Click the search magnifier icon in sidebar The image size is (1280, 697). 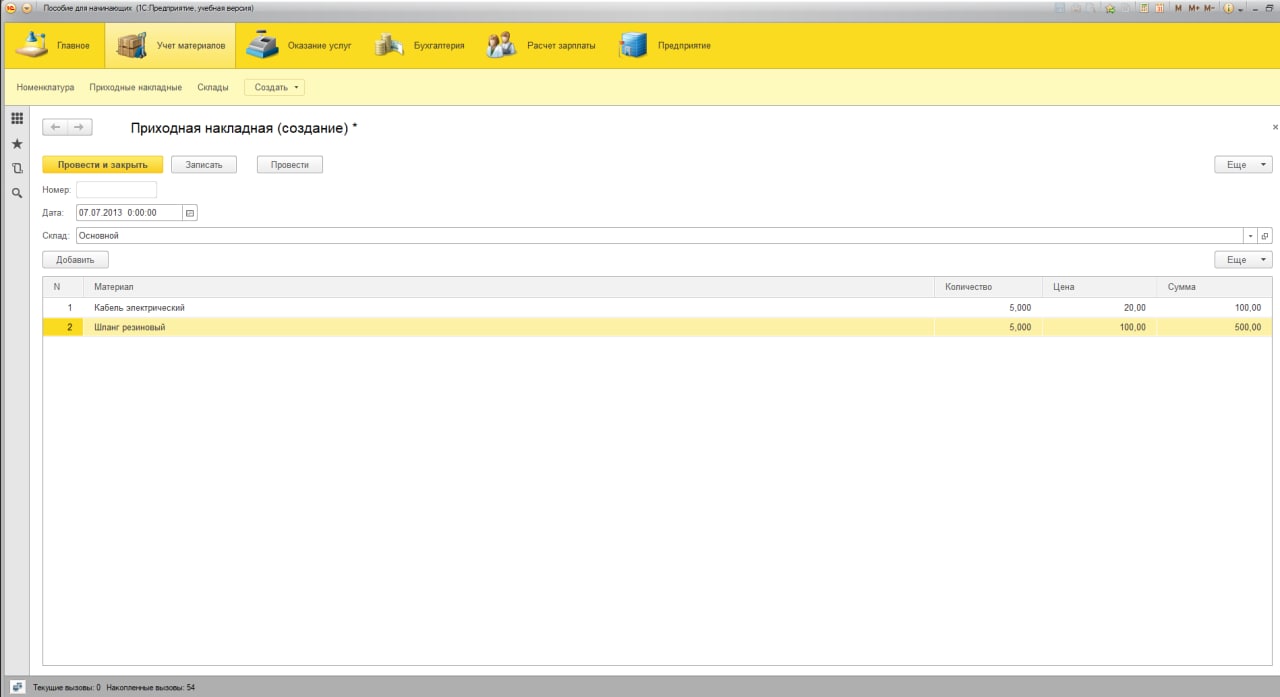17,193
